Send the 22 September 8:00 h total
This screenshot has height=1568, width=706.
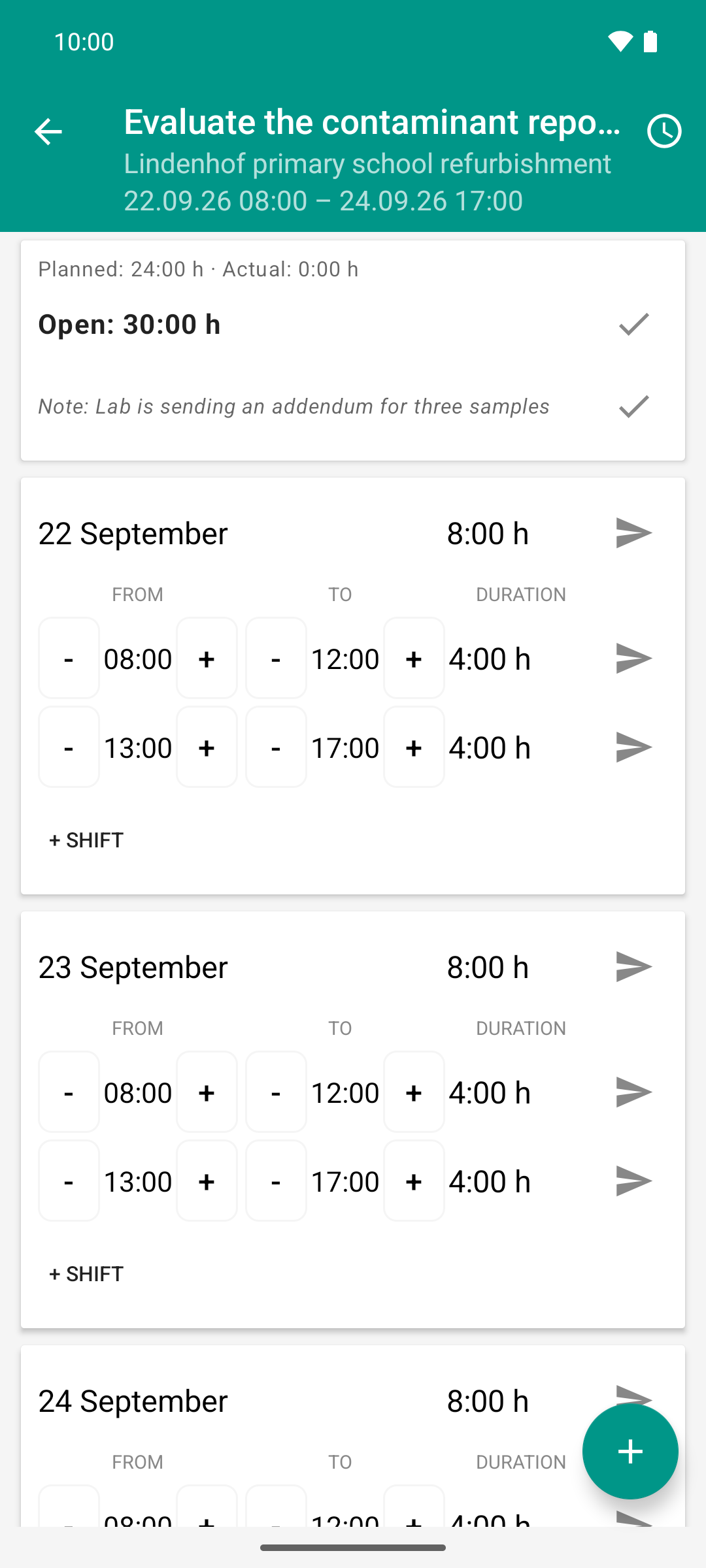point(633,533)
